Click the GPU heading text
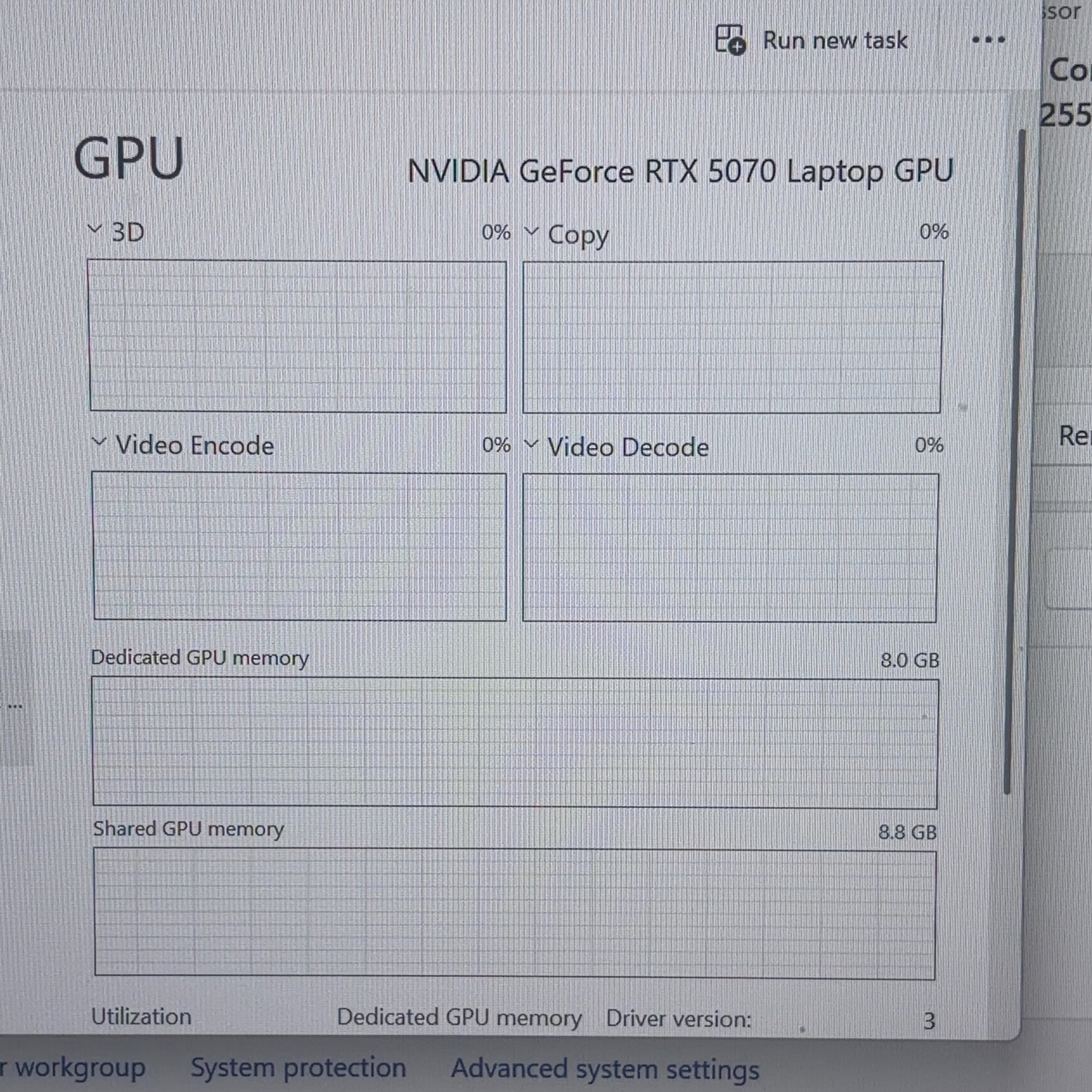This screenshot has height=1092, width=1092. [x=129, y=158]
